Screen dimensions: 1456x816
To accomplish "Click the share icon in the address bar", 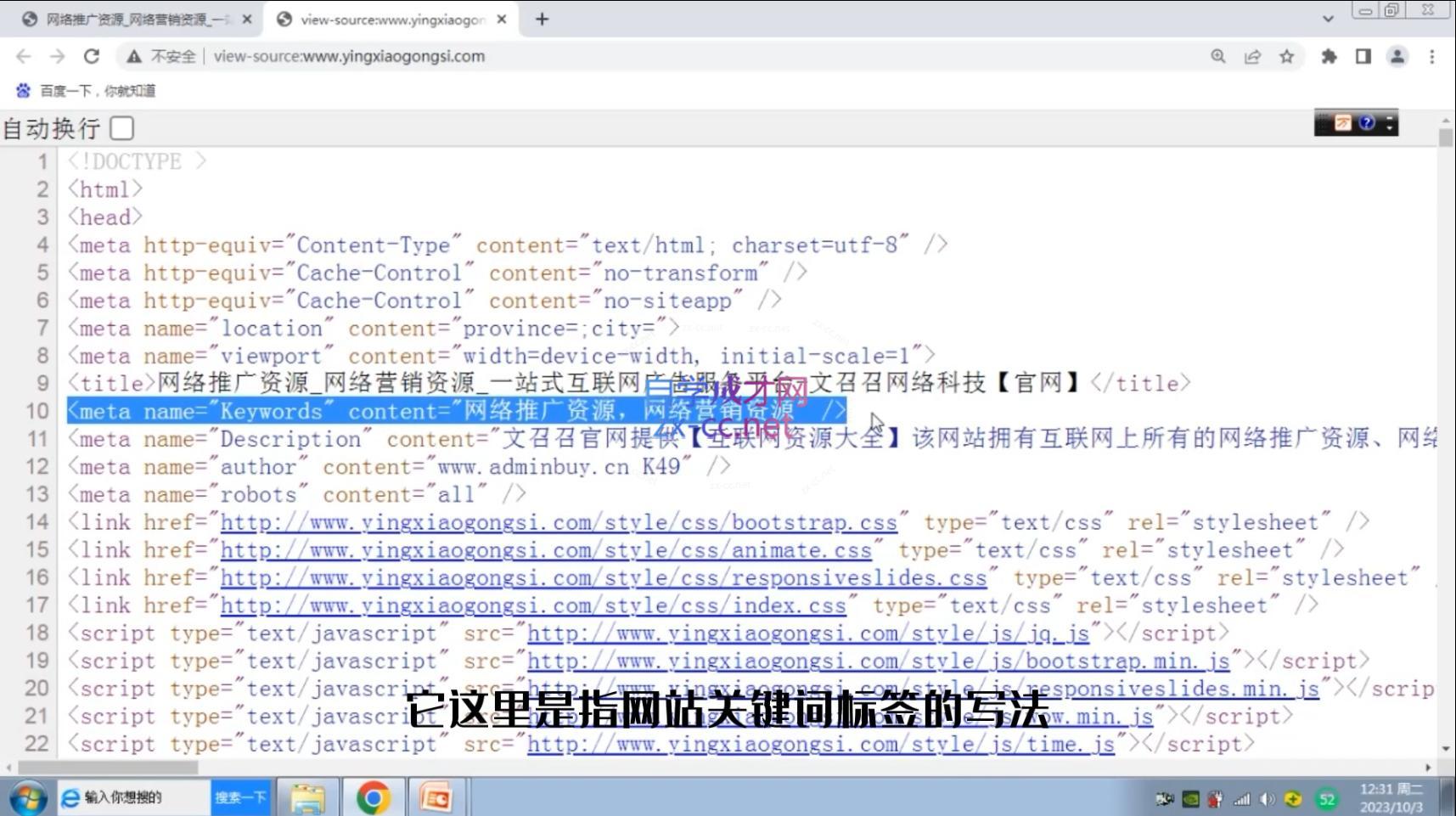I will 1254,56.
